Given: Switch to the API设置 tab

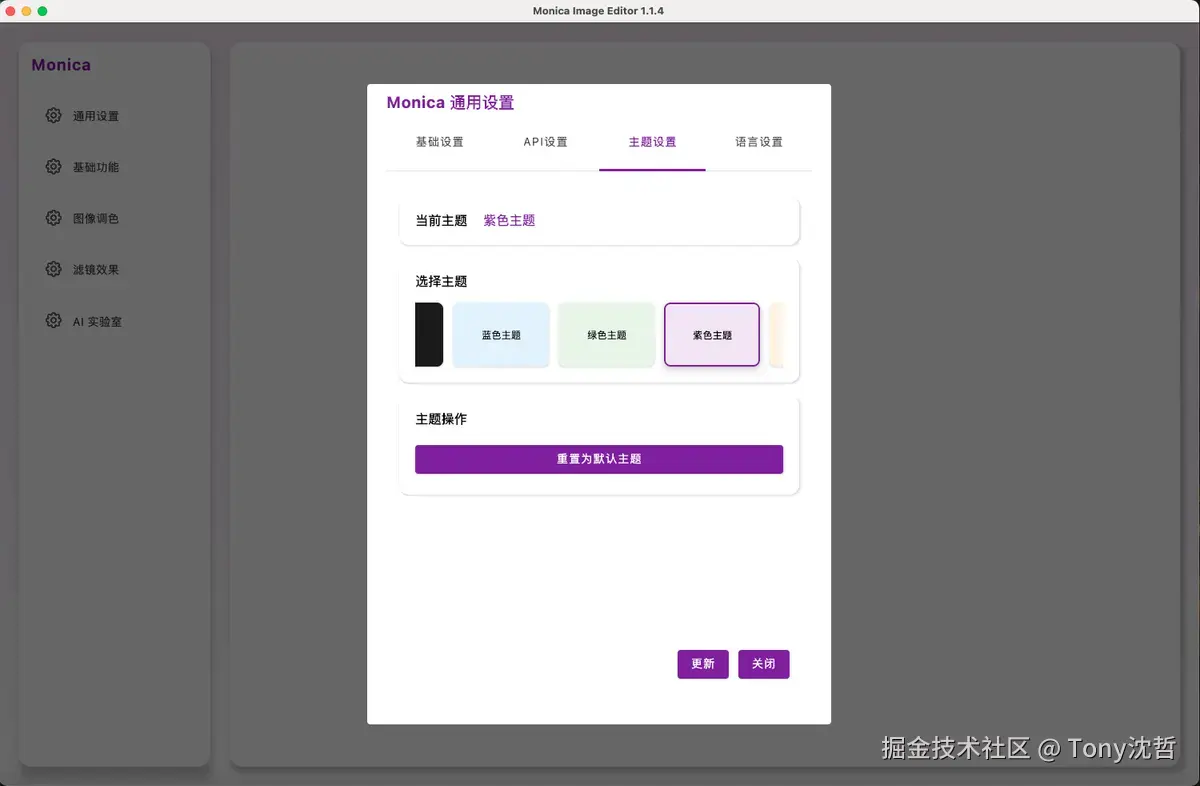Looking at the screenshot, I should click(545, 141).
